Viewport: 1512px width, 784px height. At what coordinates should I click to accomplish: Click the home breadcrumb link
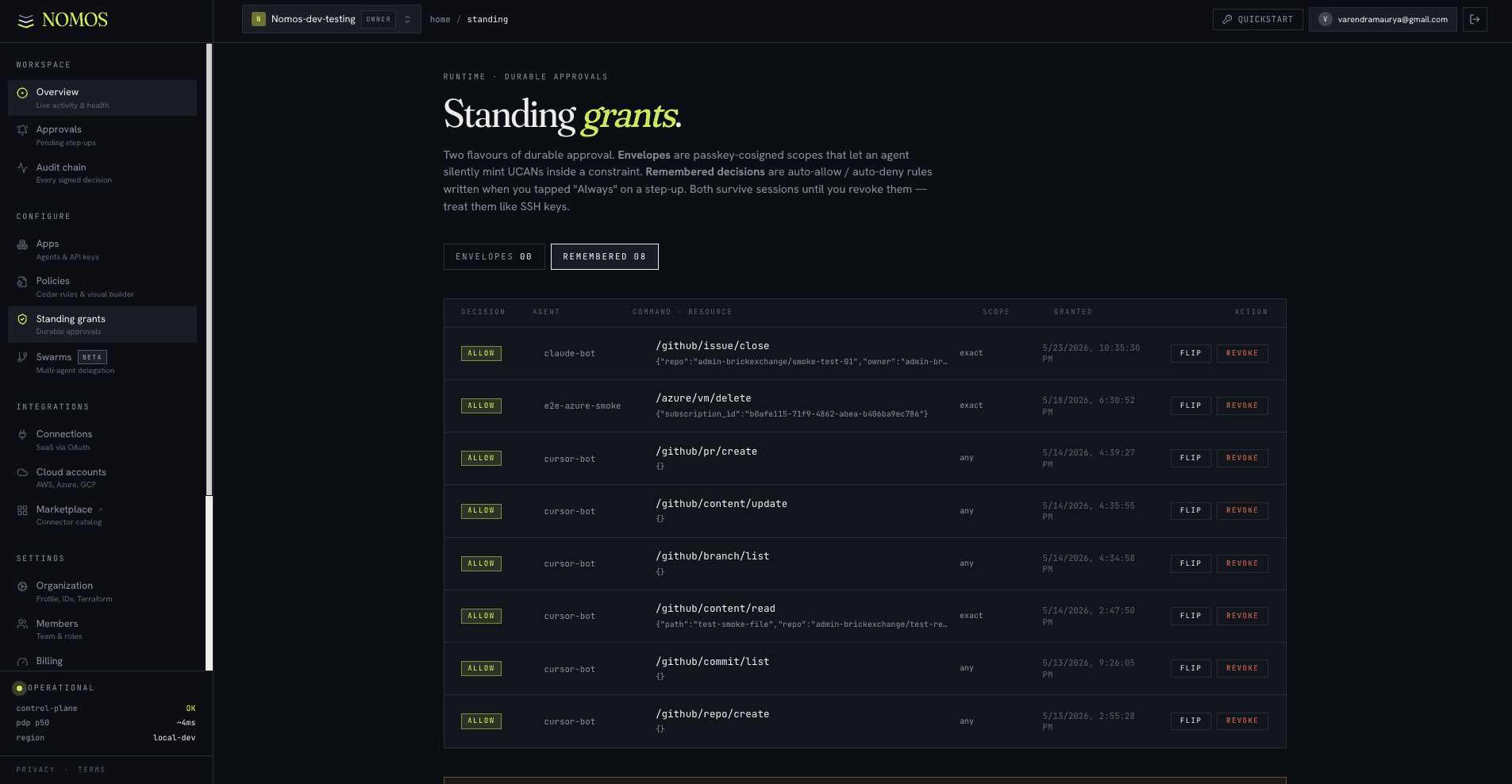pyautogui.click(x=440, y=19)
